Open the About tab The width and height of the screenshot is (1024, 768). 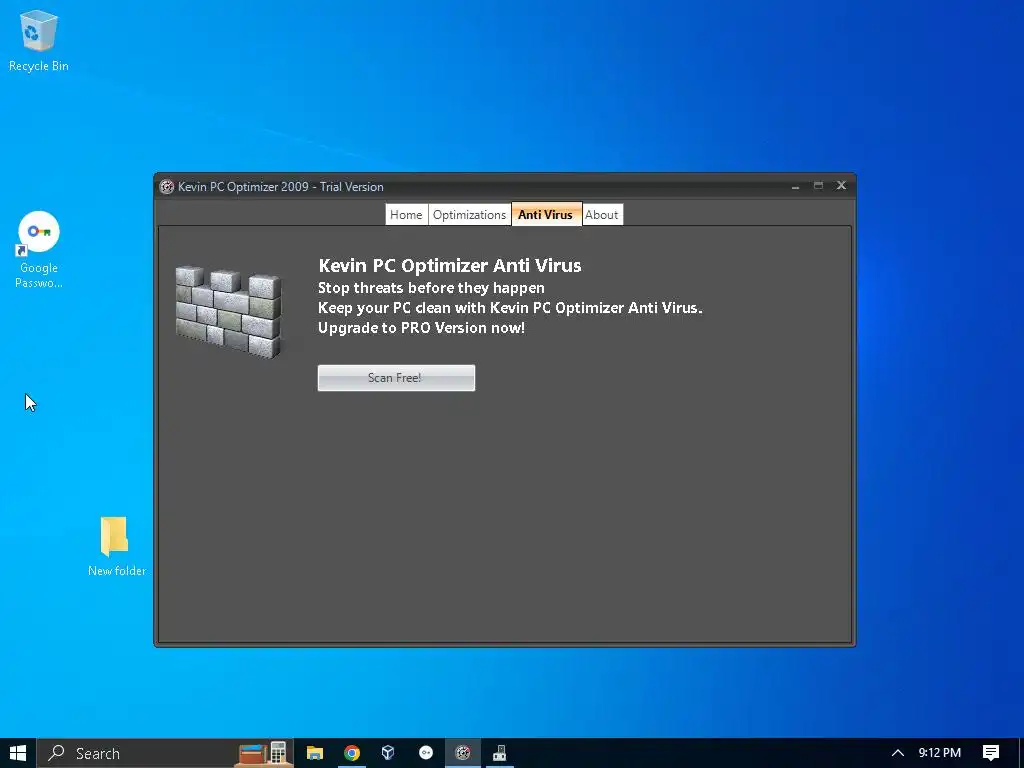[601, 215]
